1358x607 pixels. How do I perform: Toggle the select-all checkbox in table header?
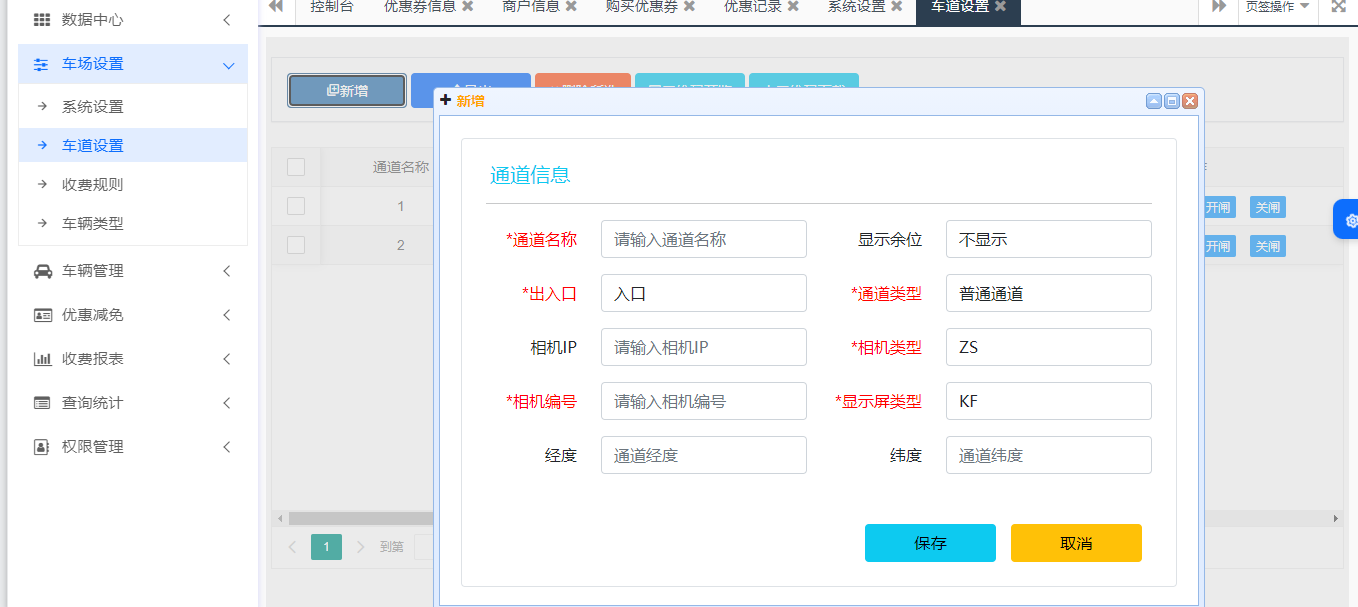click(295, 167)
